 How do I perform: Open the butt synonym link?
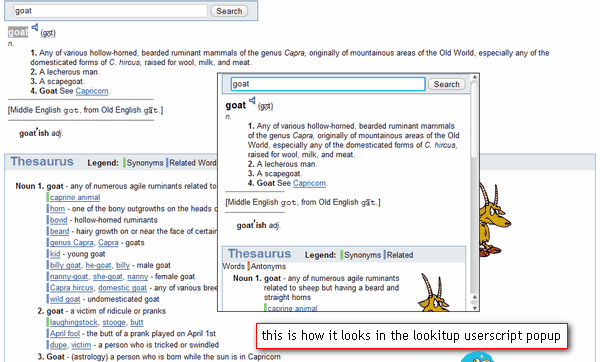tap(137, 323)
